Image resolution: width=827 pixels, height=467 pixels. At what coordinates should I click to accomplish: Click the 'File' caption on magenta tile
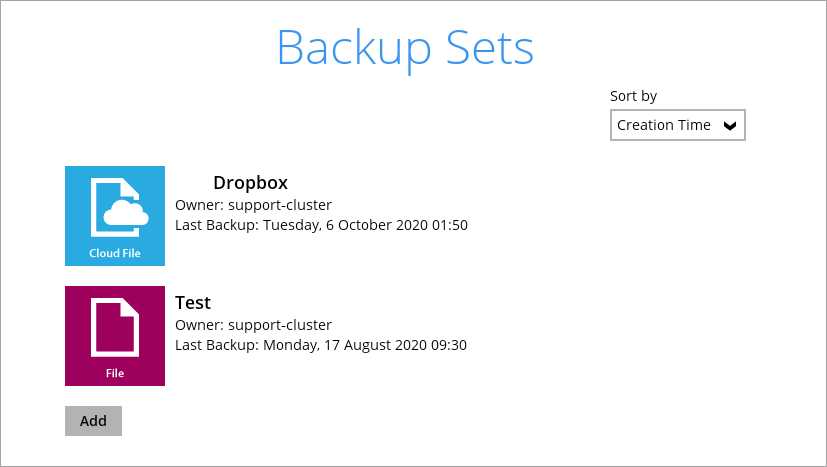click(115, 373)
